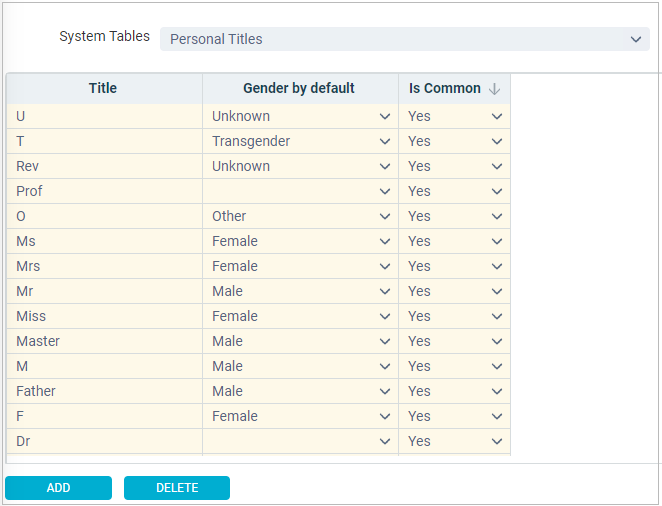Click the gender chevron in the Miss row
Image resolution: width=662 pixels, height=506 pixels.
coord(385,317)
